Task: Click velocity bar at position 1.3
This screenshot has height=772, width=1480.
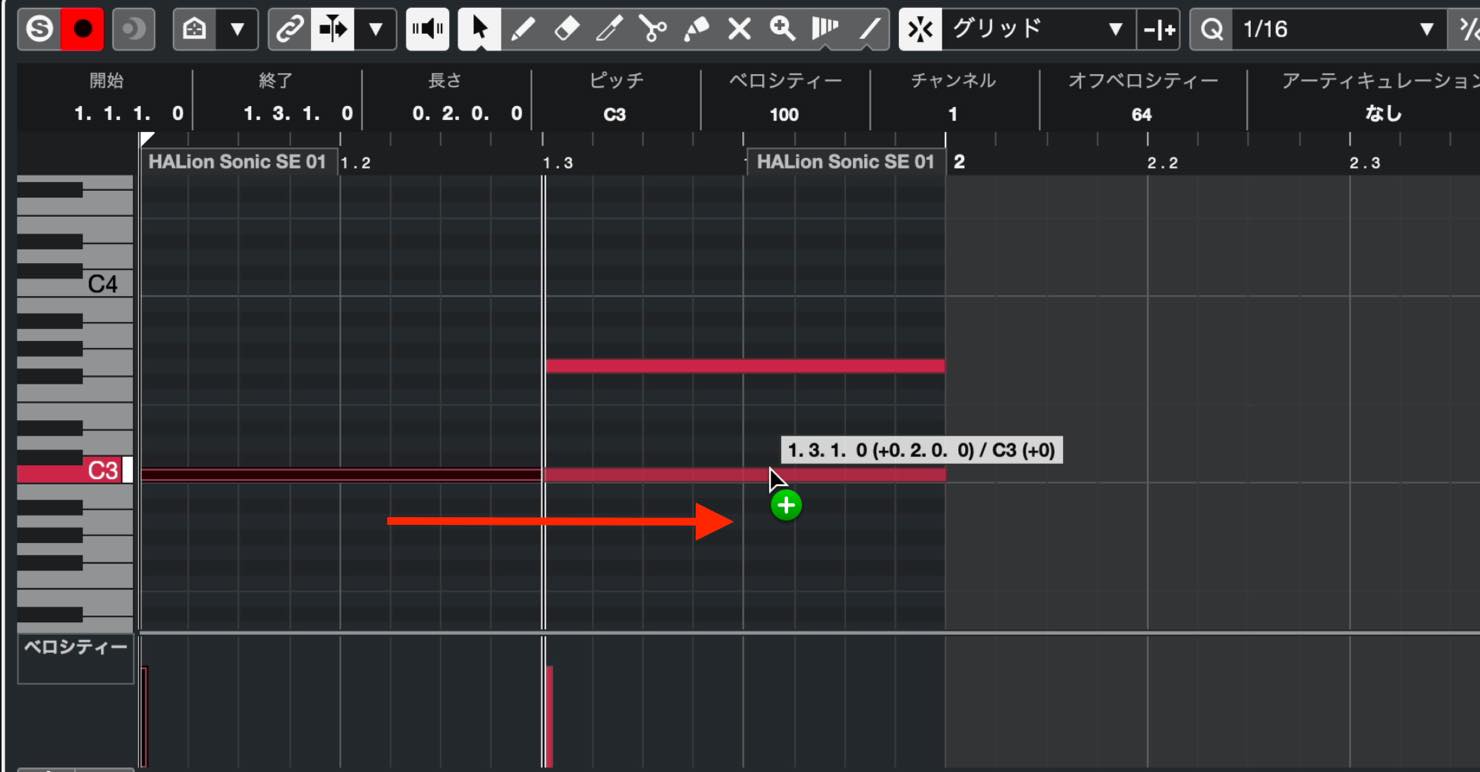Action: (x=549, y=716)
